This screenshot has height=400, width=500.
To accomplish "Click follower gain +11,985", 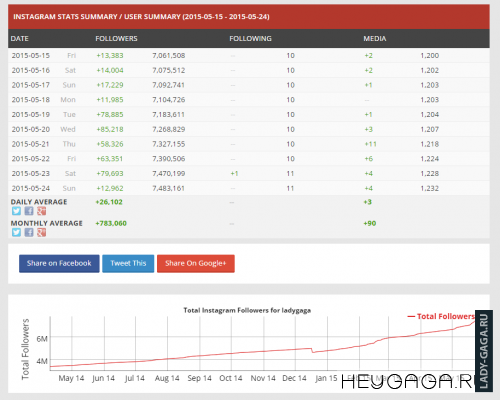I will (x=110, y=100).
